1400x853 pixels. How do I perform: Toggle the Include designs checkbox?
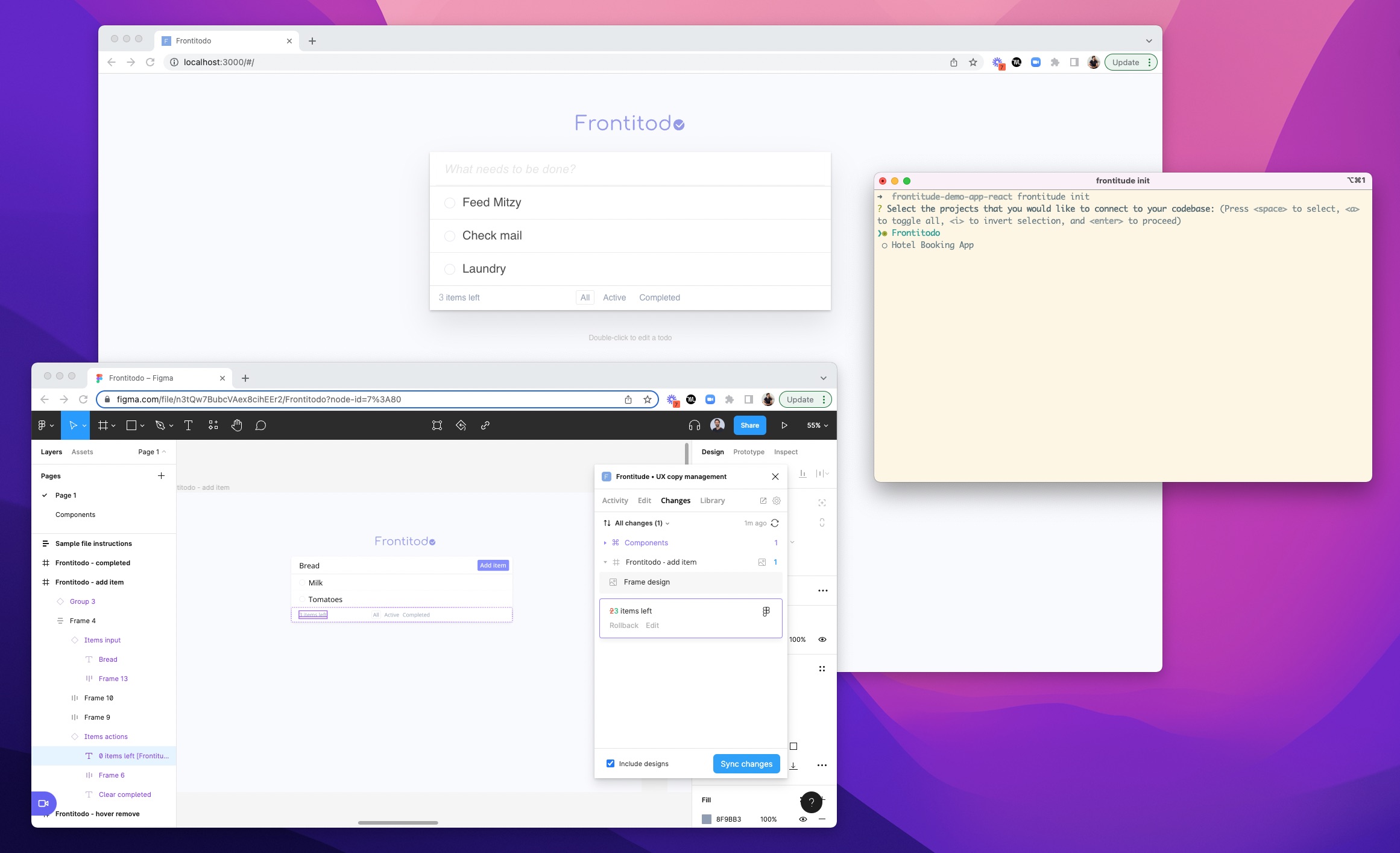[x=610, y=763]
